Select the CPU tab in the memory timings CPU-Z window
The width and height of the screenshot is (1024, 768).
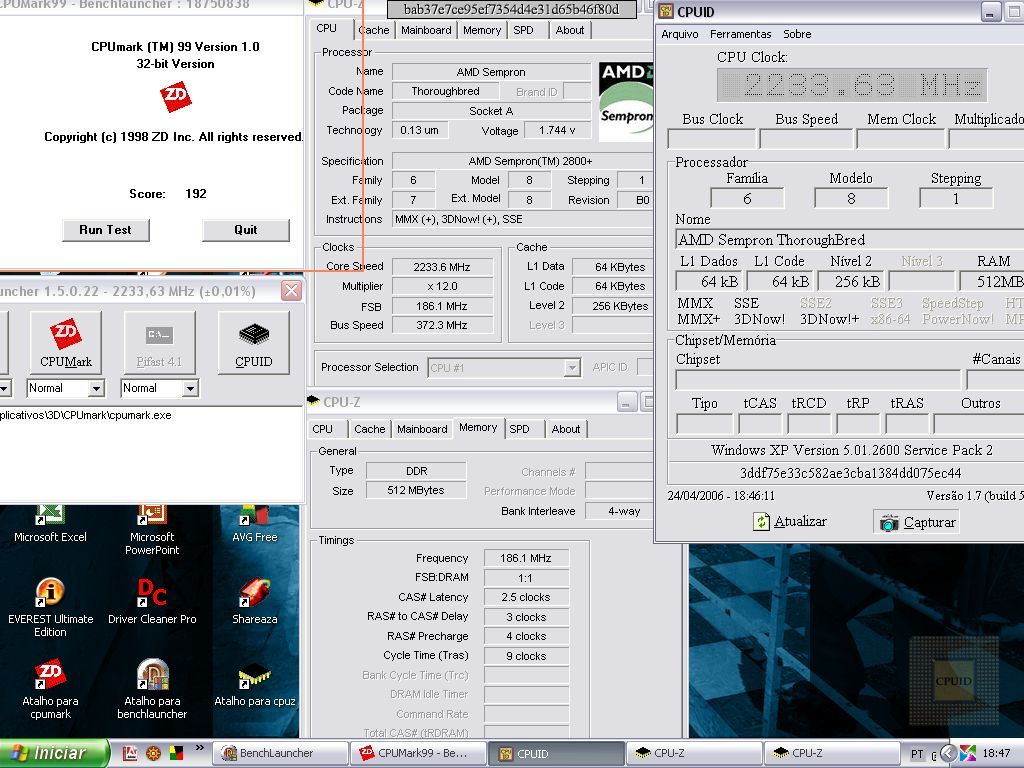pos(323,429)
